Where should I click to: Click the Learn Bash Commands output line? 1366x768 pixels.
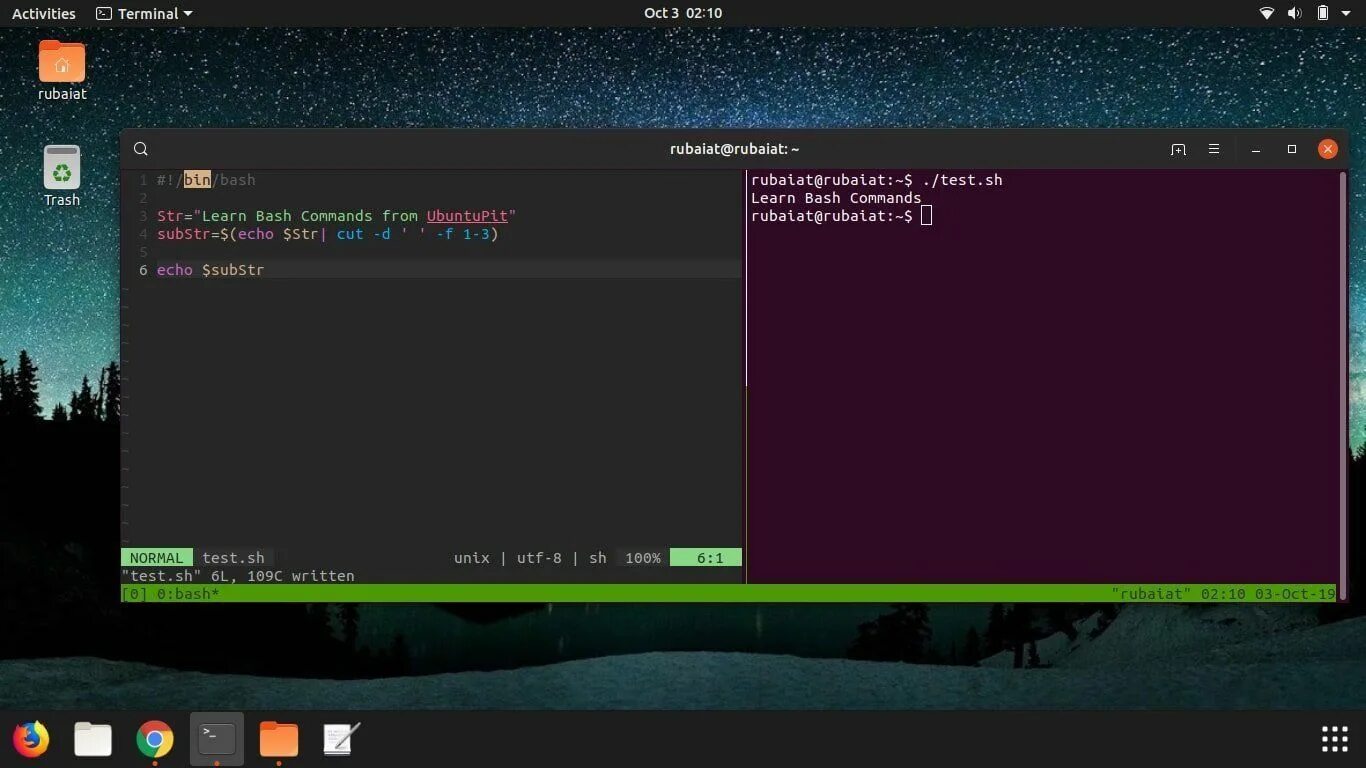coord(836,198)
